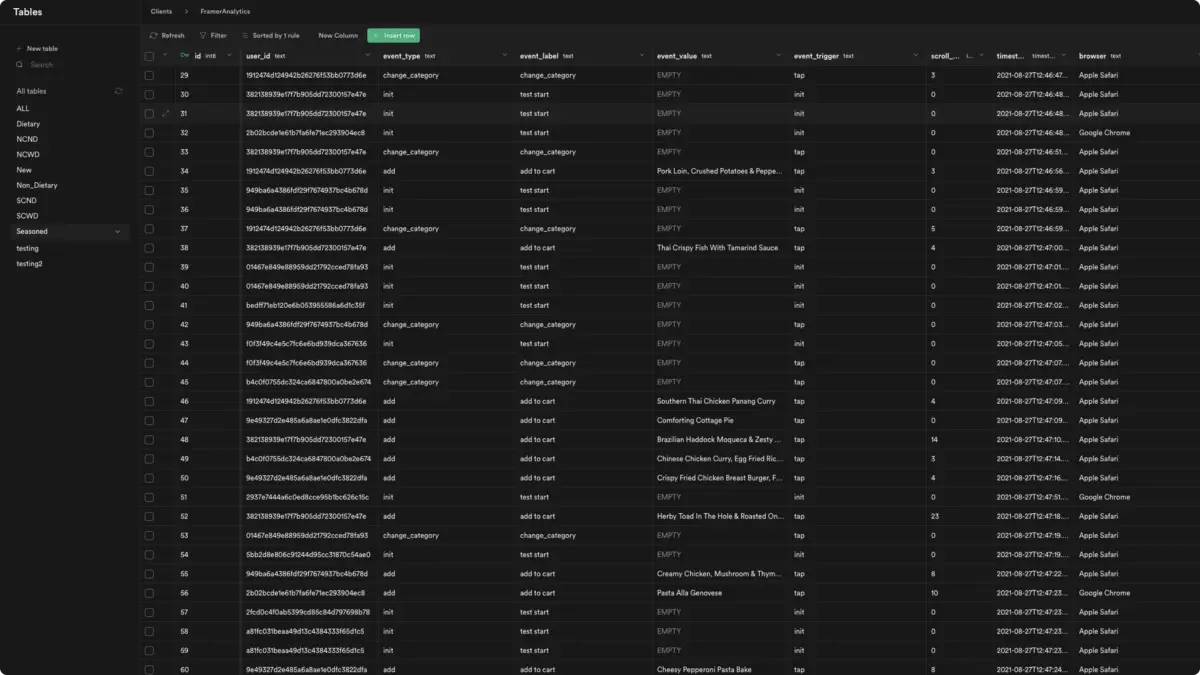Open the event_value column header dropdown
Viewport: 1200px width, 675px height.
(777, 56)
